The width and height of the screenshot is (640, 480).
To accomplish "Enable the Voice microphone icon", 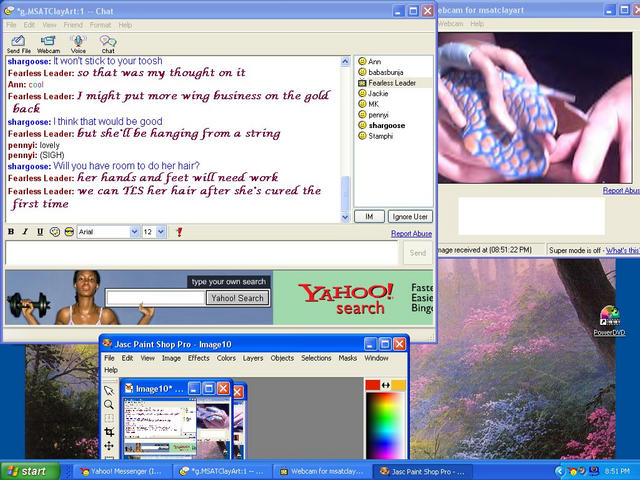I will point(78,44).
